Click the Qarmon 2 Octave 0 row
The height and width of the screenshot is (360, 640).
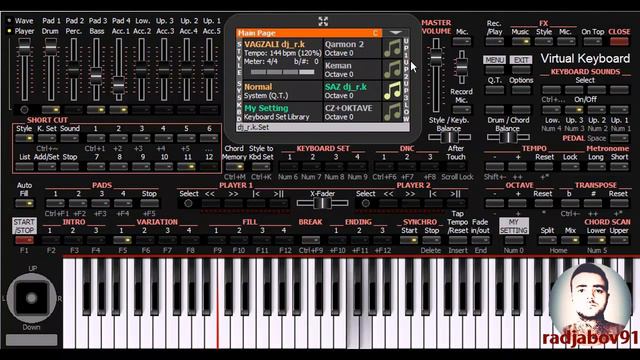click(x=352, y=48)
